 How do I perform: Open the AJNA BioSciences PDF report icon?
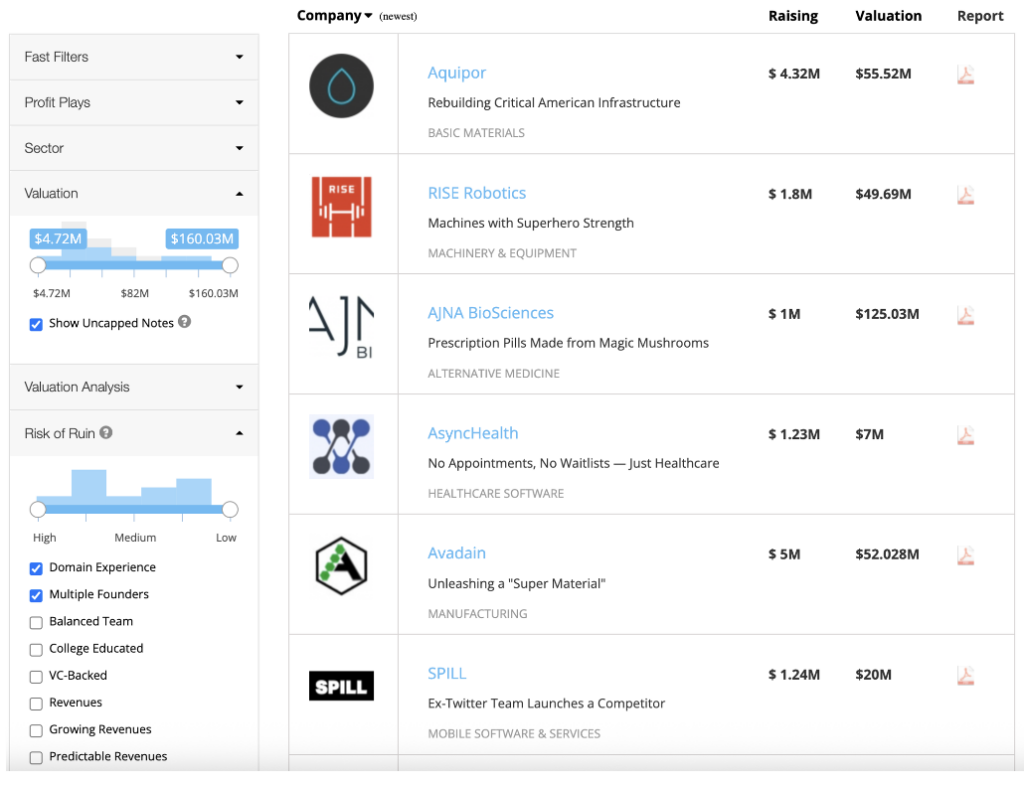pos(965,315)
